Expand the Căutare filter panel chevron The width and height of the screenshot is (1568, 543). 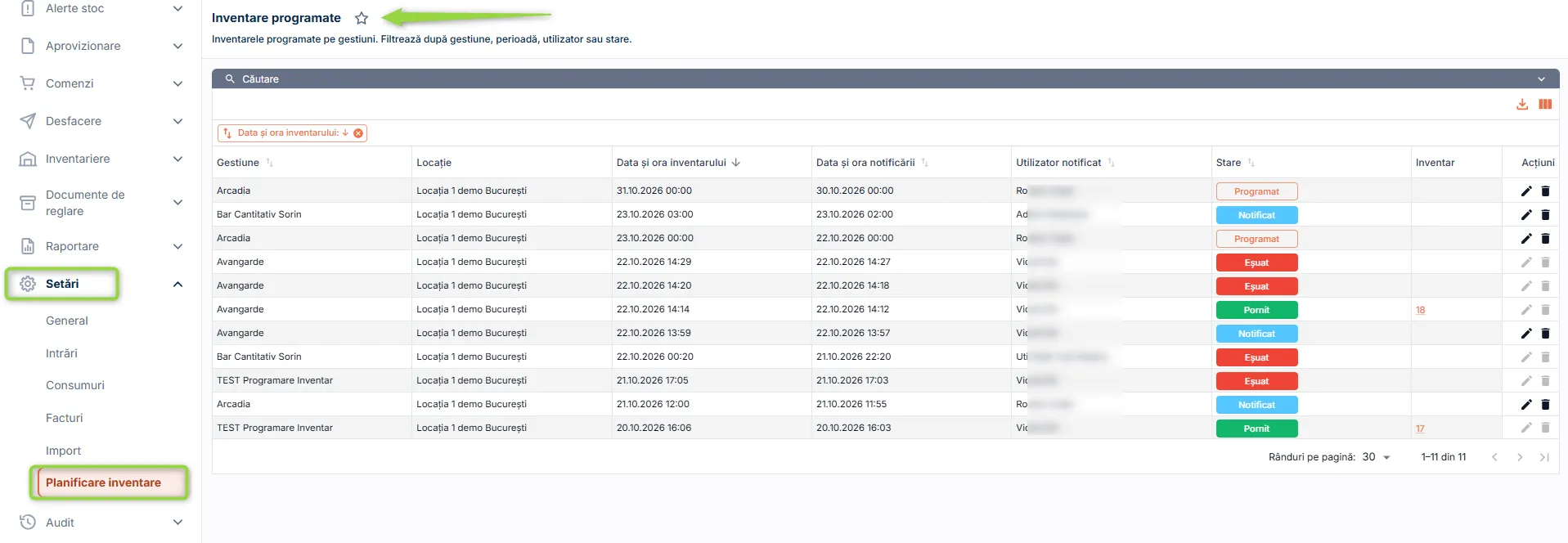(x=1541, y=79)
